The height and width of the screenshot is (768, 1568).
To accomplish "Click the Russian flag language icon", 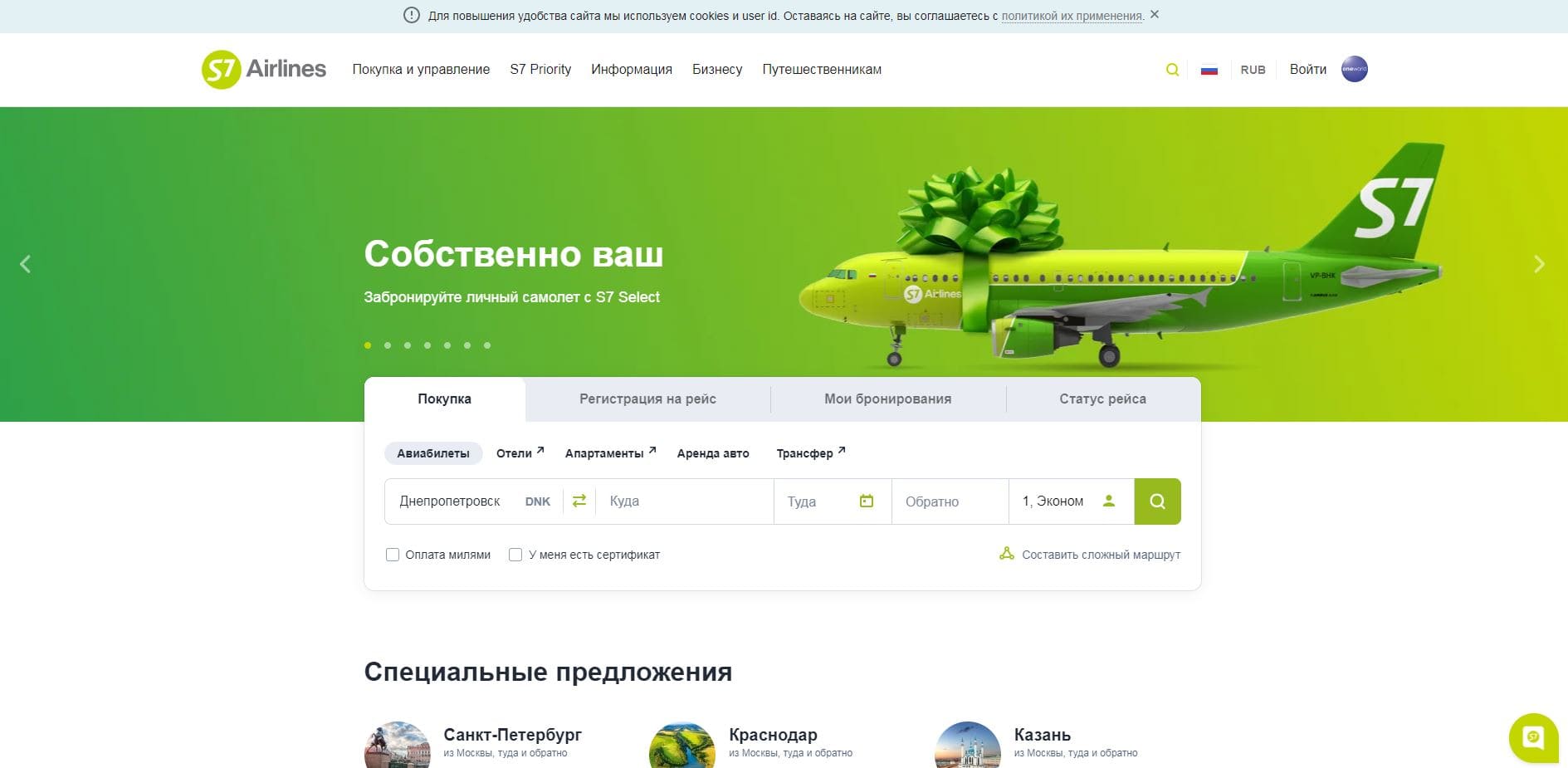I will tap(1209, 70).
